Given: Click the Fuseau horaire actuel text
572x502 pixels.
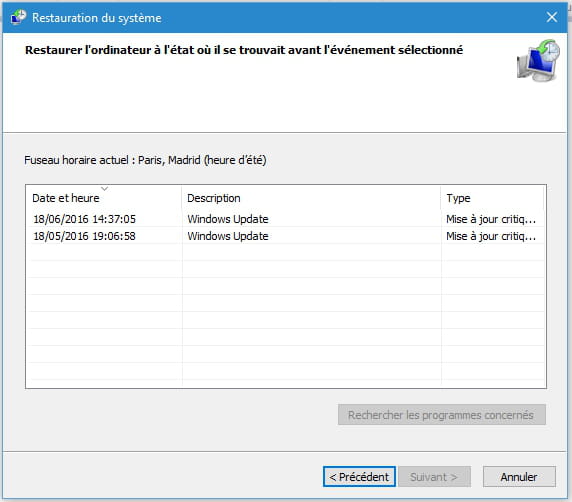Looking at the screenshot, I should [x=145, y=160].
